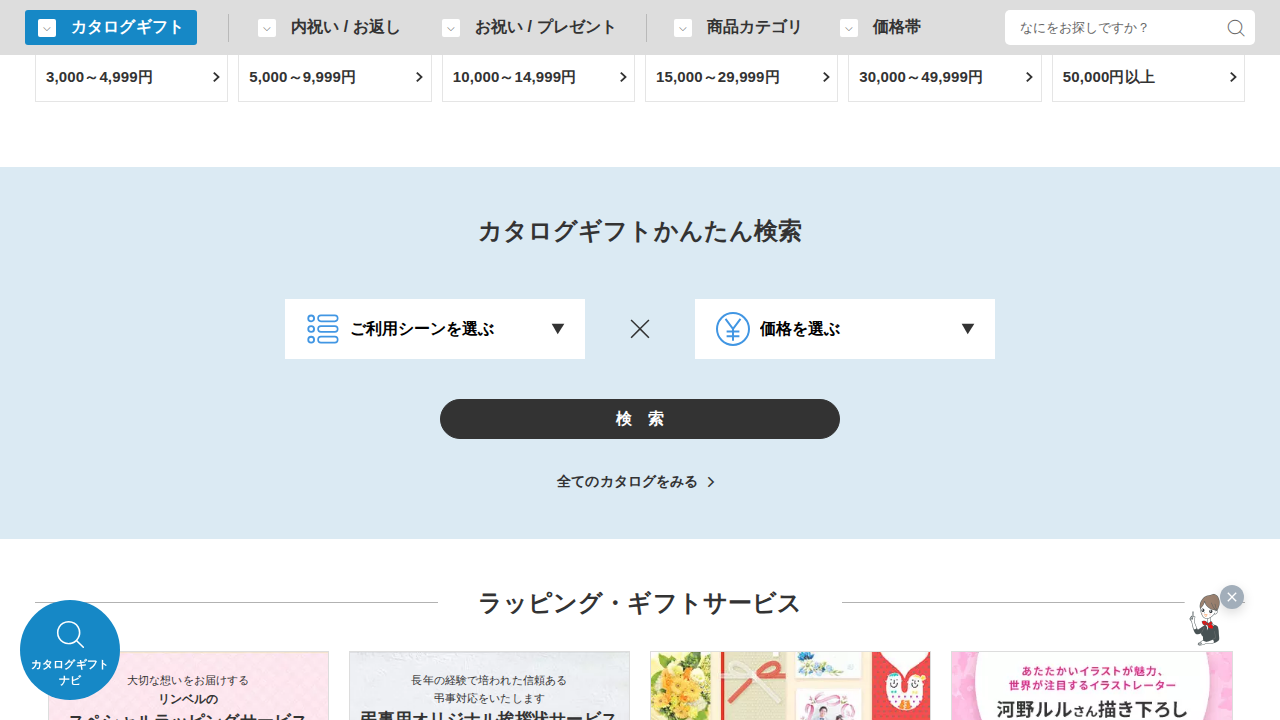Close the assistant character popup
1280x720 pixels.
pyautogui.click(x=1232, y=597)
